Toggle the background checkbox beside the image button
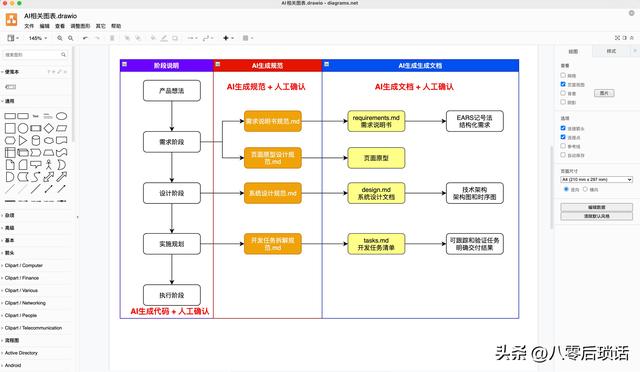This screenshot has height=372, width=640. (563, 93)
